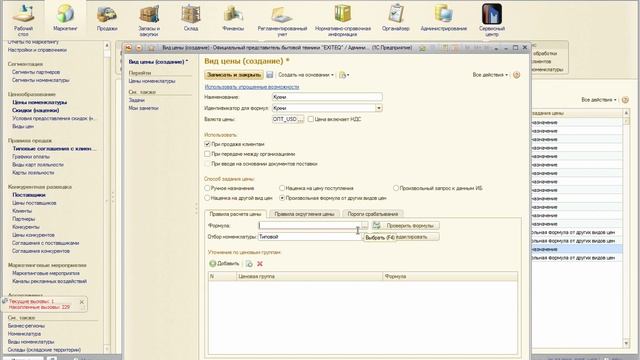640x360 pixels.
Task: Open Сегменты партнеров in the sidebar
Action: pos(36,72)
